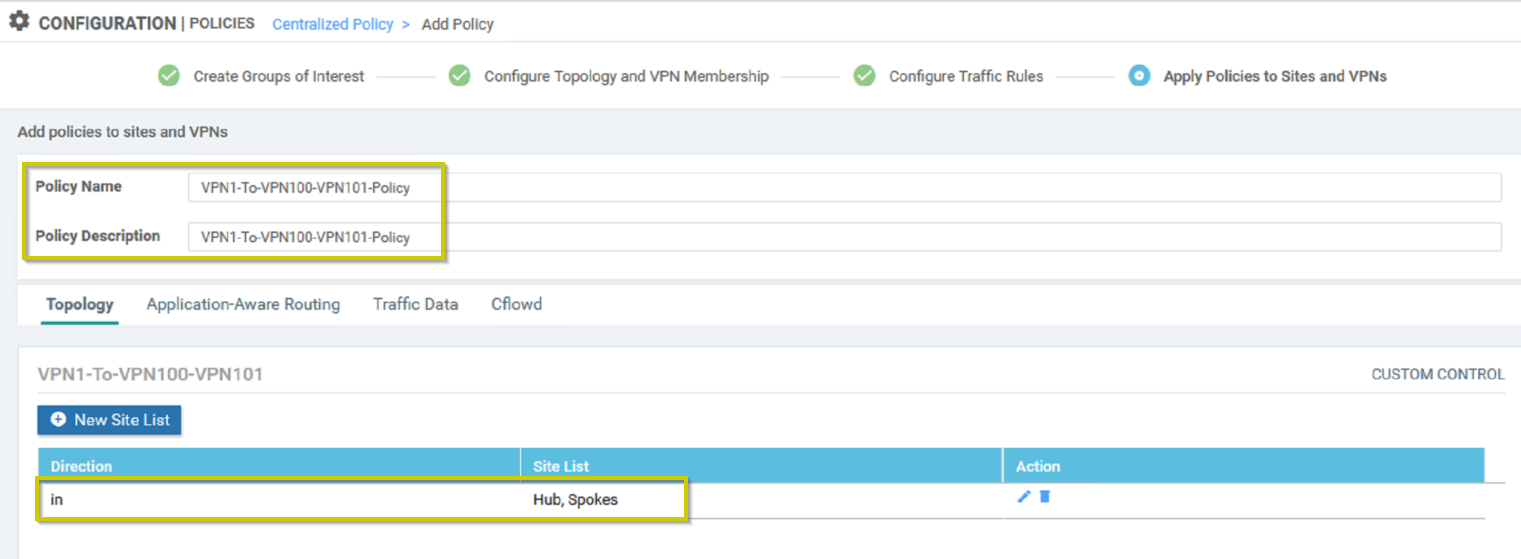Click the Configuration gear icon
This screenshot has width=1521, height=559.
[19, 21]
